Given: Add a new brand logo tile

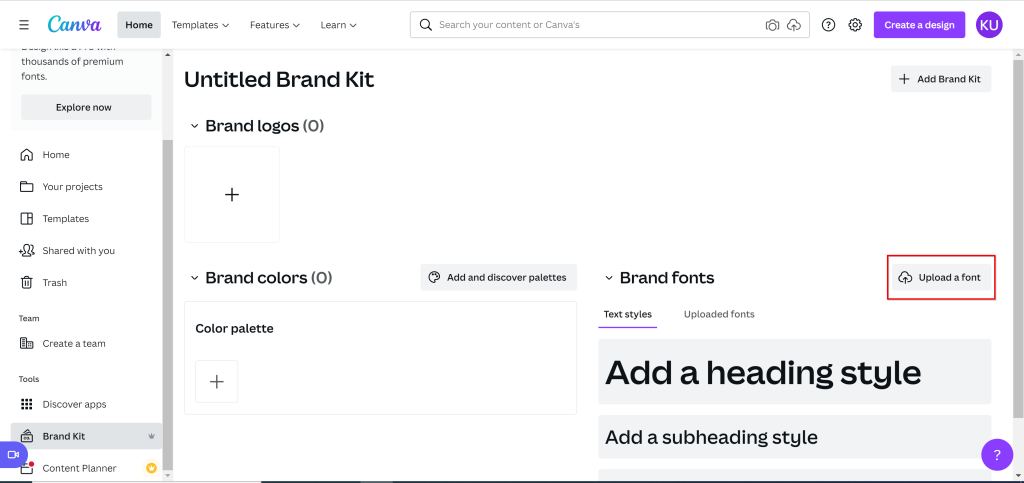Looking at the screenshot, I should (232, 194).
